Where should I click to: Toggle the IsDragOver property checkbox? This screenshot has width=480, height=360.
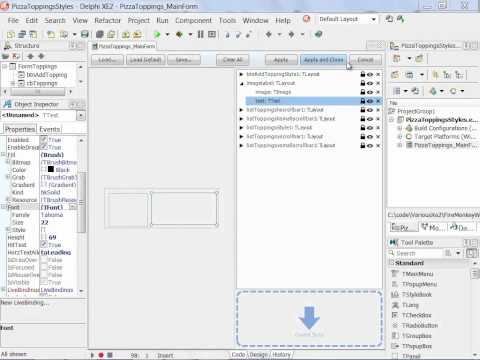point(44,260)
